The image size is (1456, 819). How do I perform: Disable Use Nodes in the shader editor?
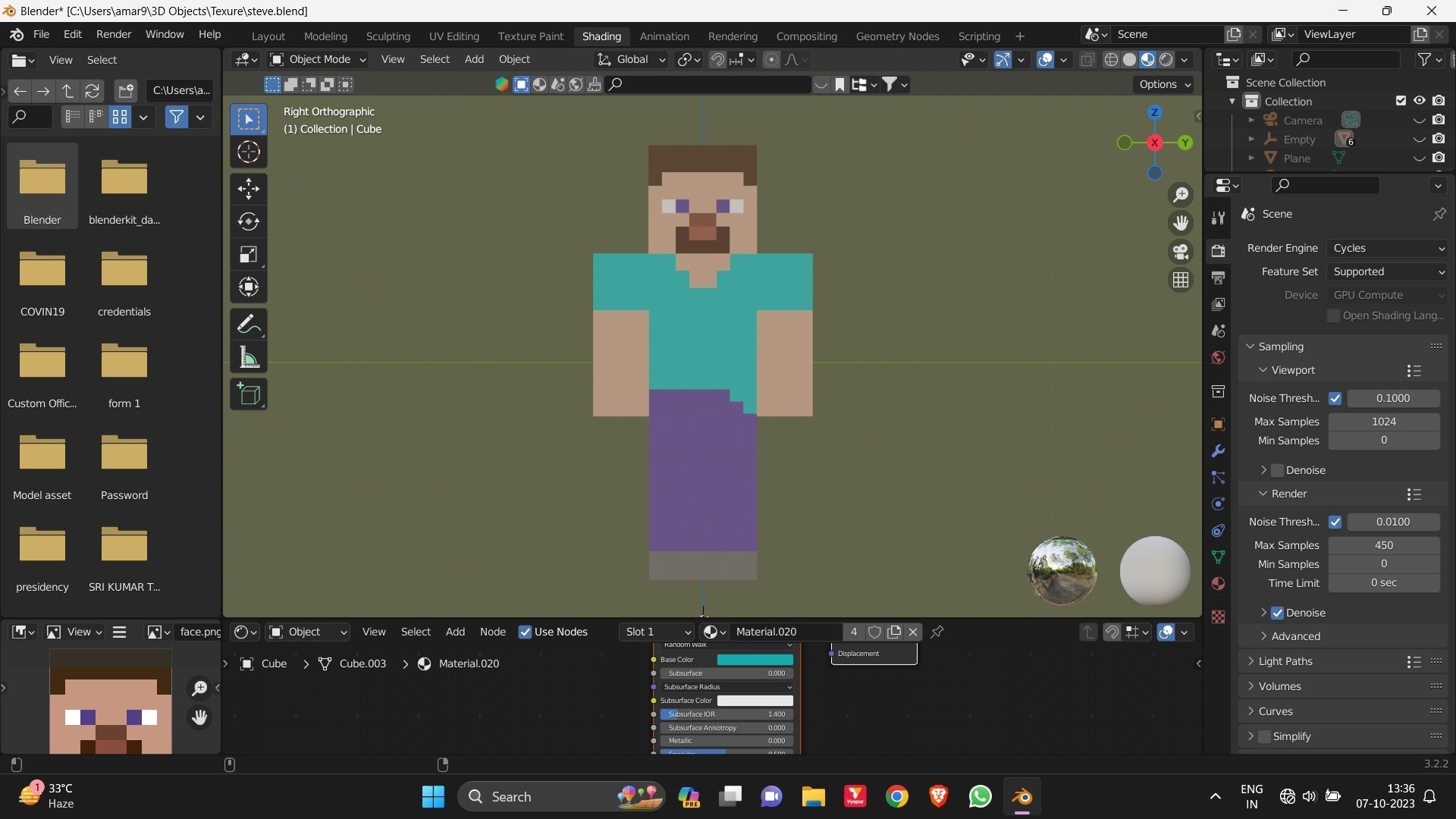tap(525, 632)
